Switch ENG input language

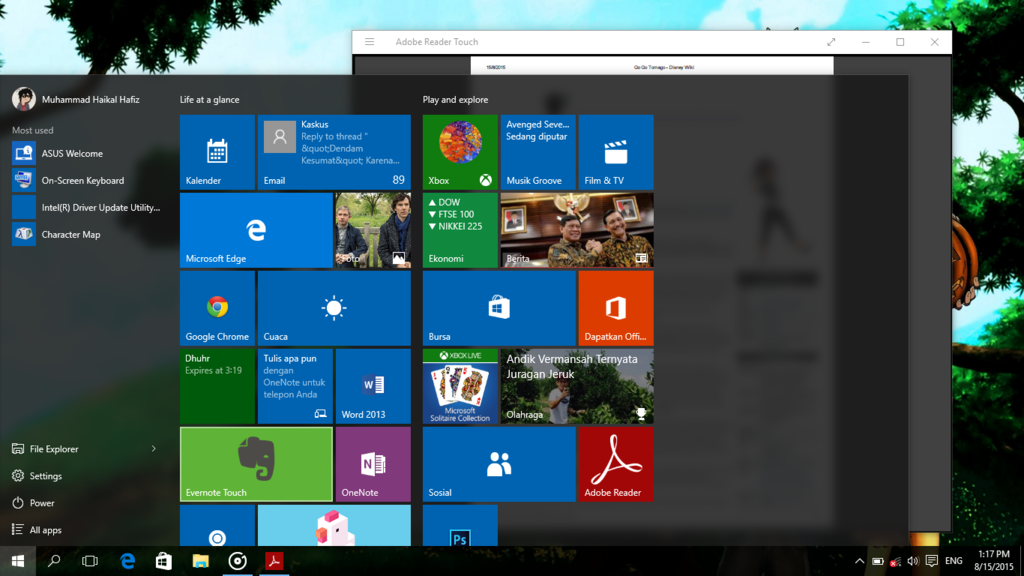[x=953, y=561]
